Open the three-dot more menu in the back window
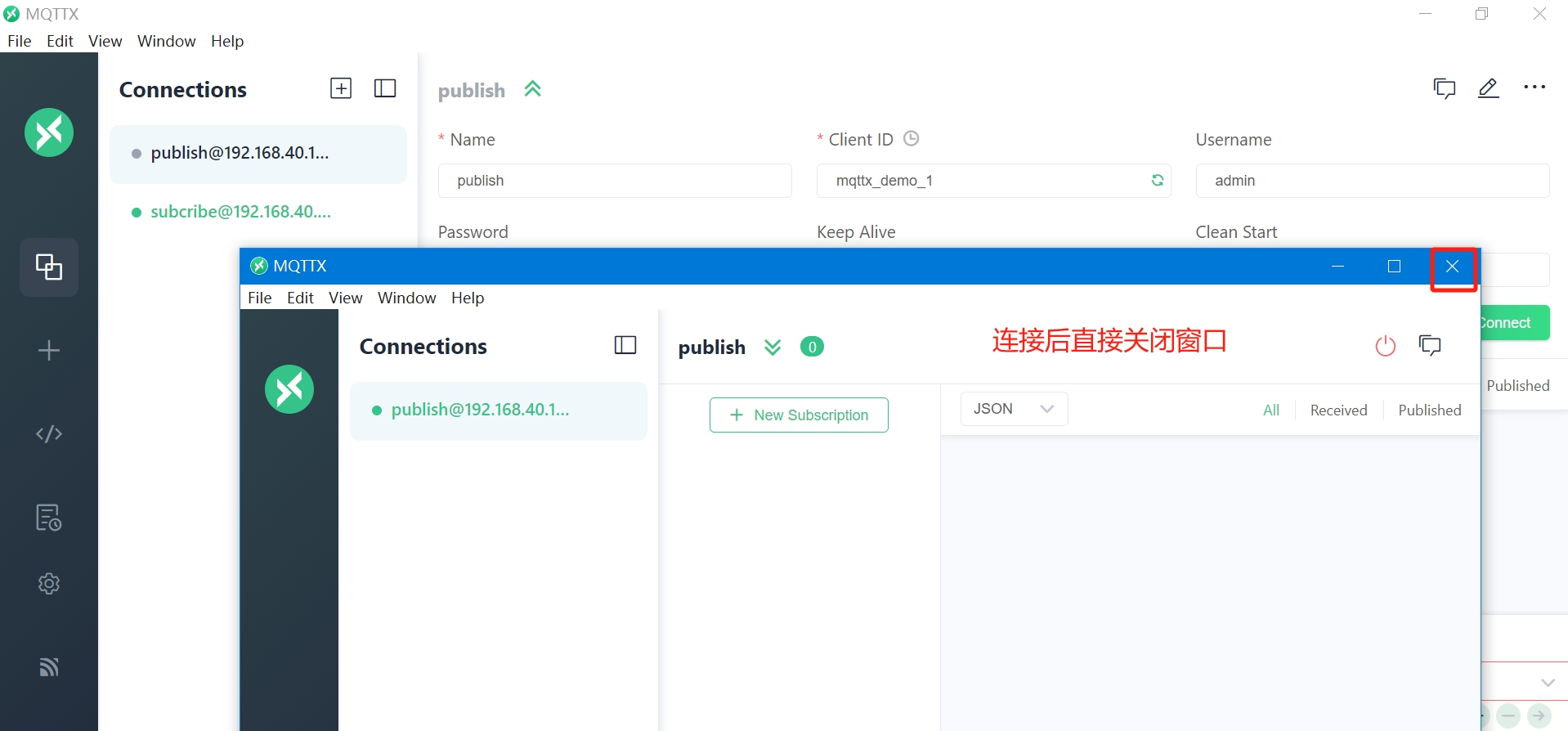 [1534, 87]
